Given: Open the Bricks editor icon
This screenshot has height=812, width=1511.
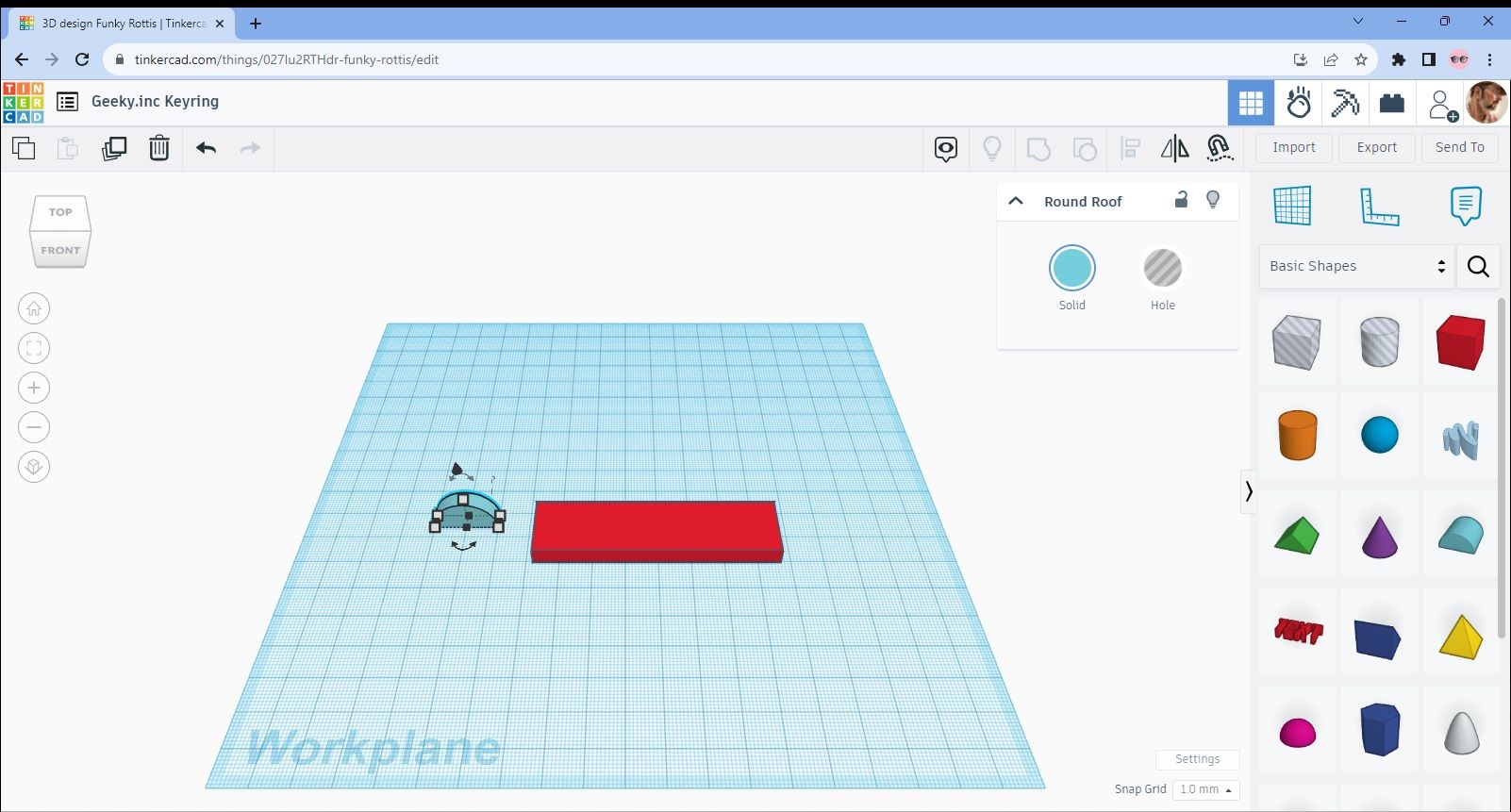Looking at the screenshot, I should 1392,103.
